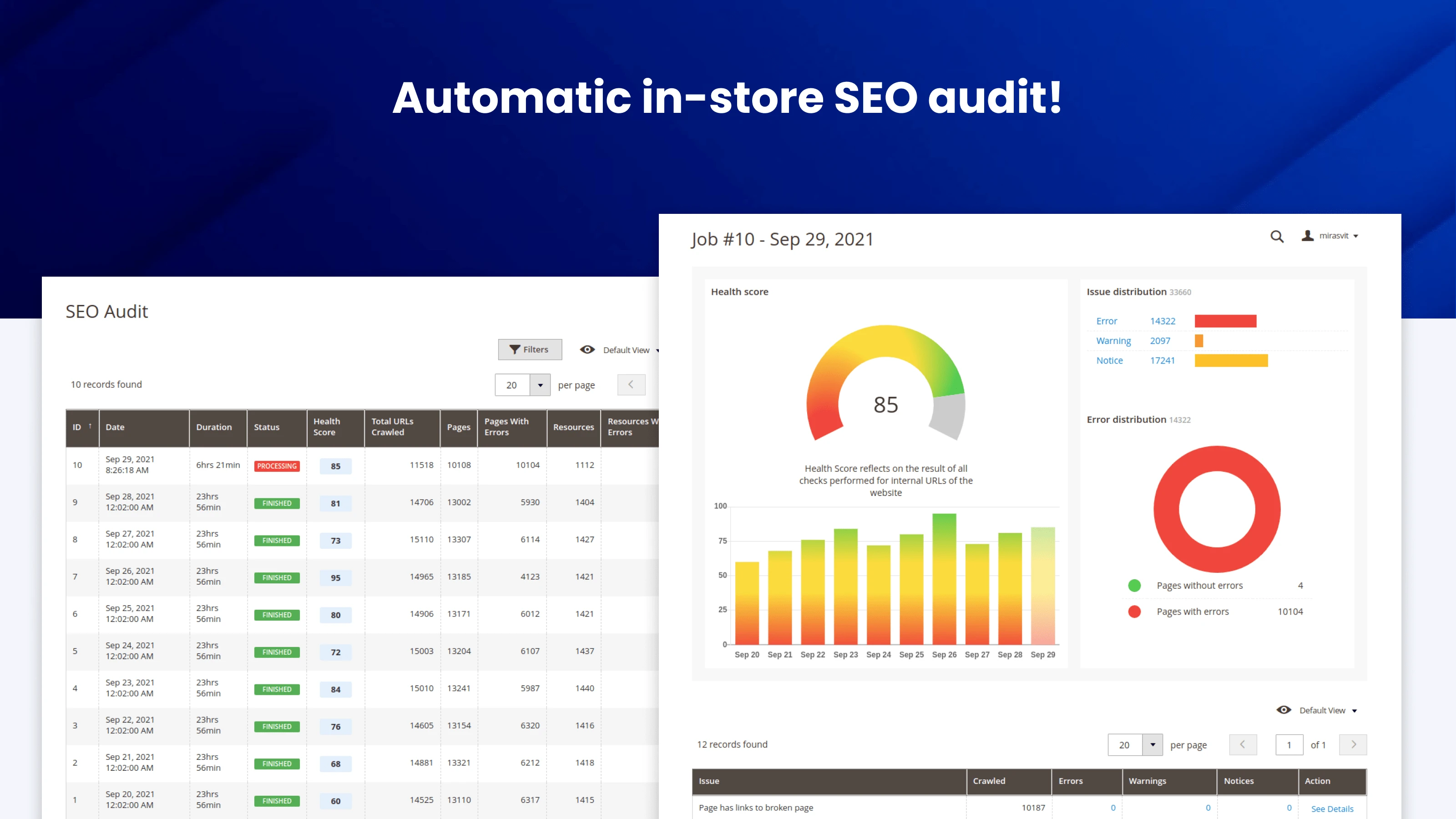This screenshot has height=819, width=1456.
Task: Open See Details for broken page issue
Action: pos(1332,808)
